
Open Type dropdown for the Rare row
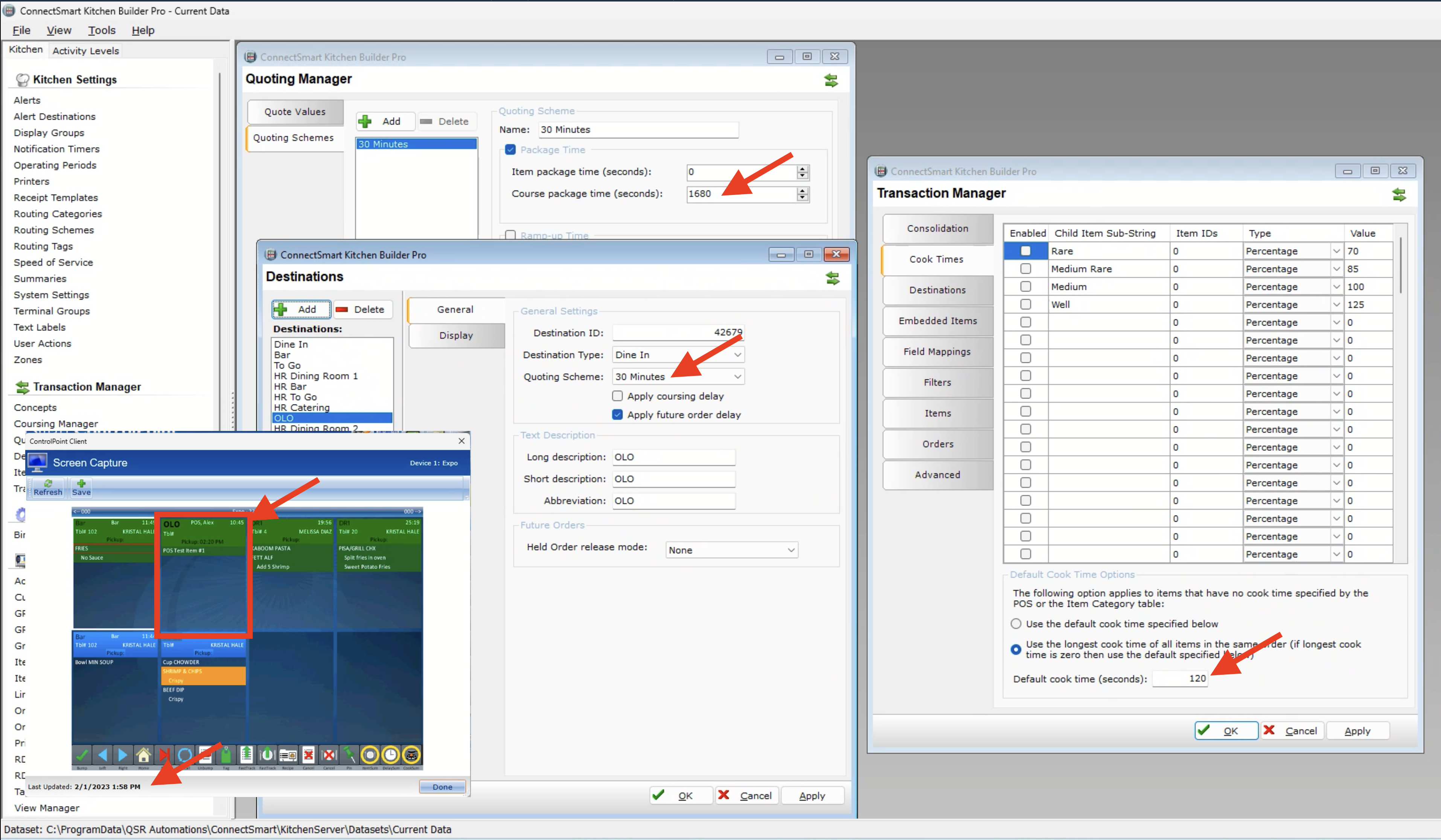click(1336, 250)
